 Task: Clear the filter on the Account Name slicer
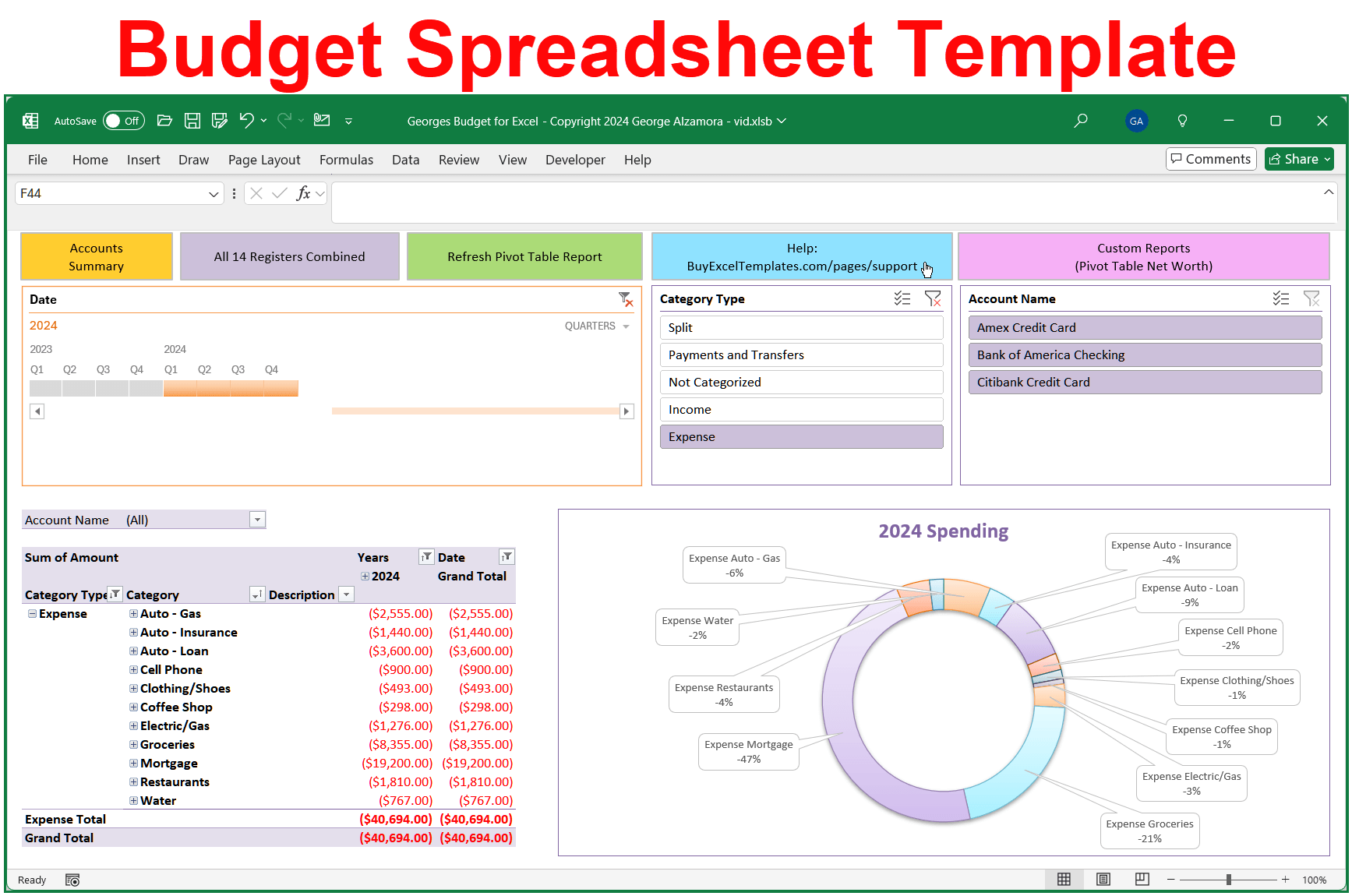coord(1312,298)
